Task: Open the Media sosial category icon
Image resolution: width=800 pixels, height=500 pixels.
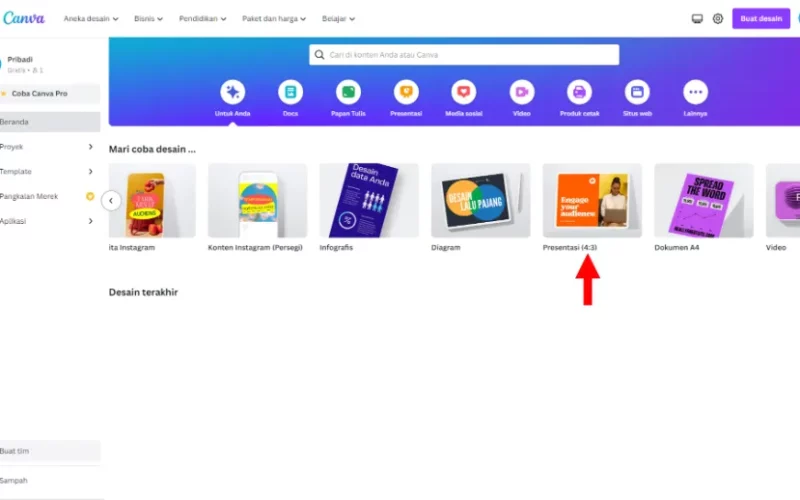Action: [464, 92]
